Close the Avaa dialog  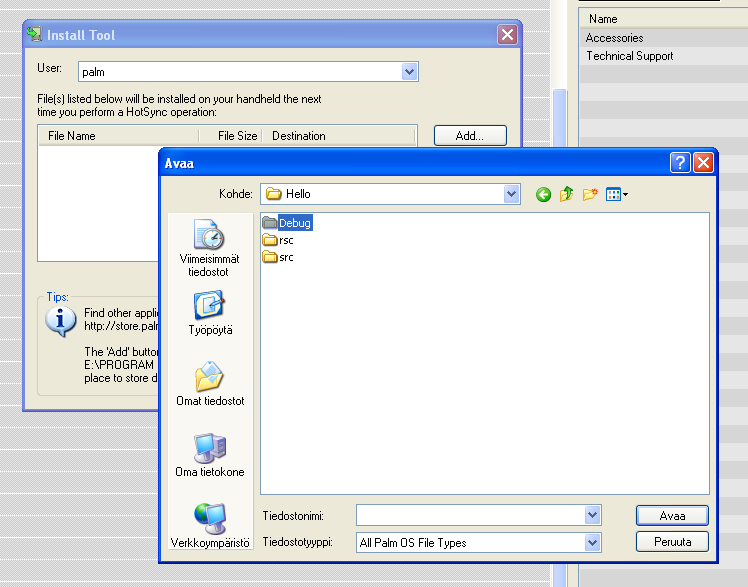point(703,163)
